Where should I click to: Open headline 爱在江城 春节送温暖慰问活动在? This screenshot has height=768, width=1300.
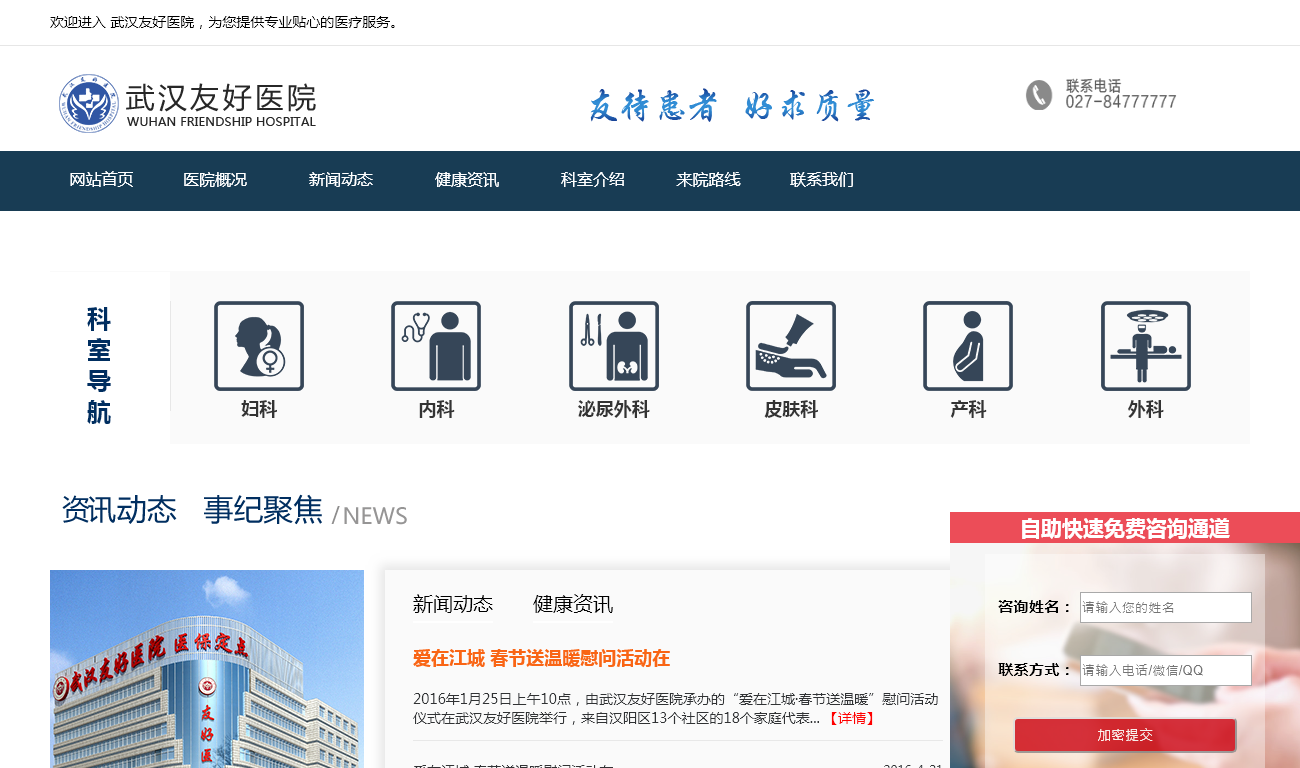tap(541, 658)
